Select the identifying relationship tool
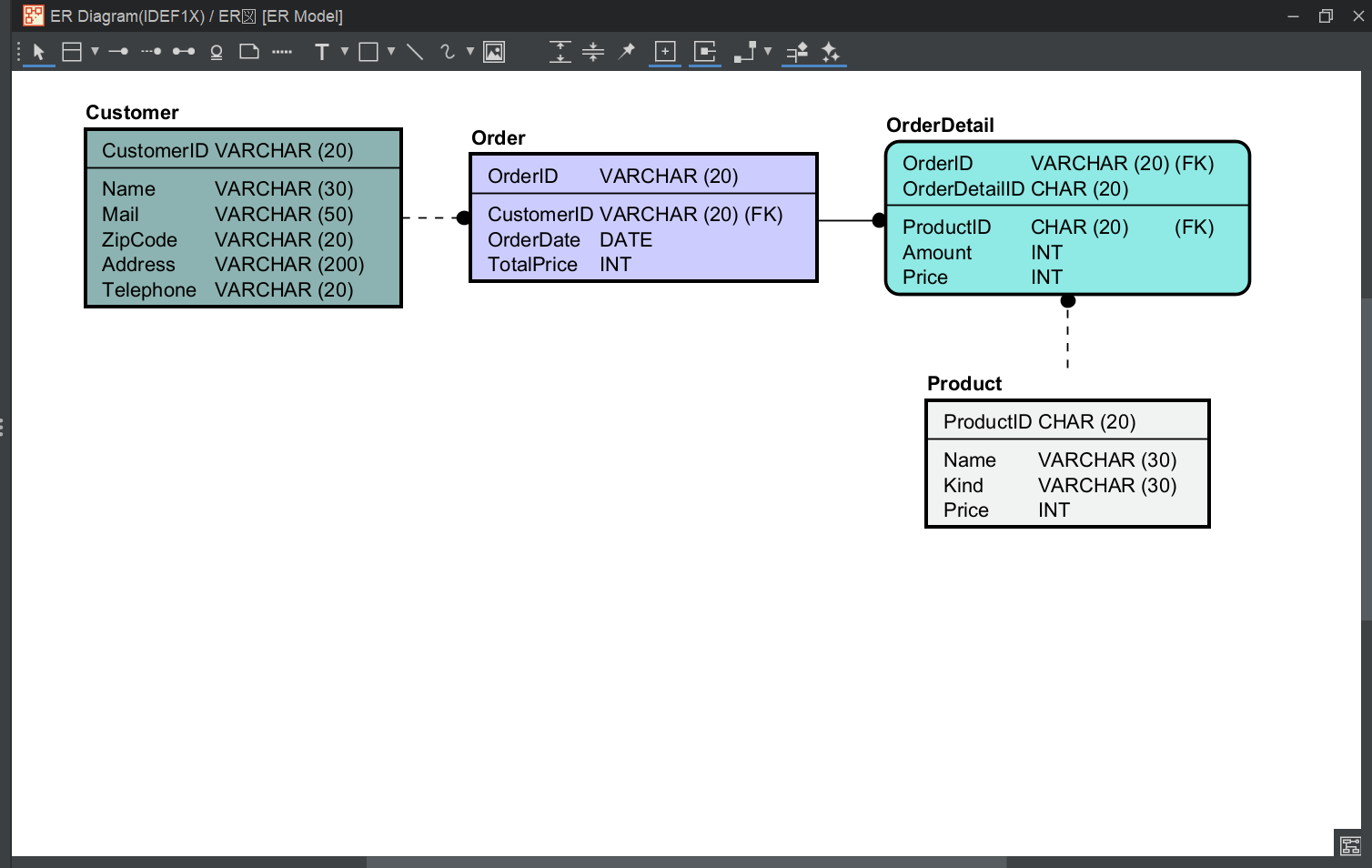This screenshot has height=868, width=1372. [118, 52]
